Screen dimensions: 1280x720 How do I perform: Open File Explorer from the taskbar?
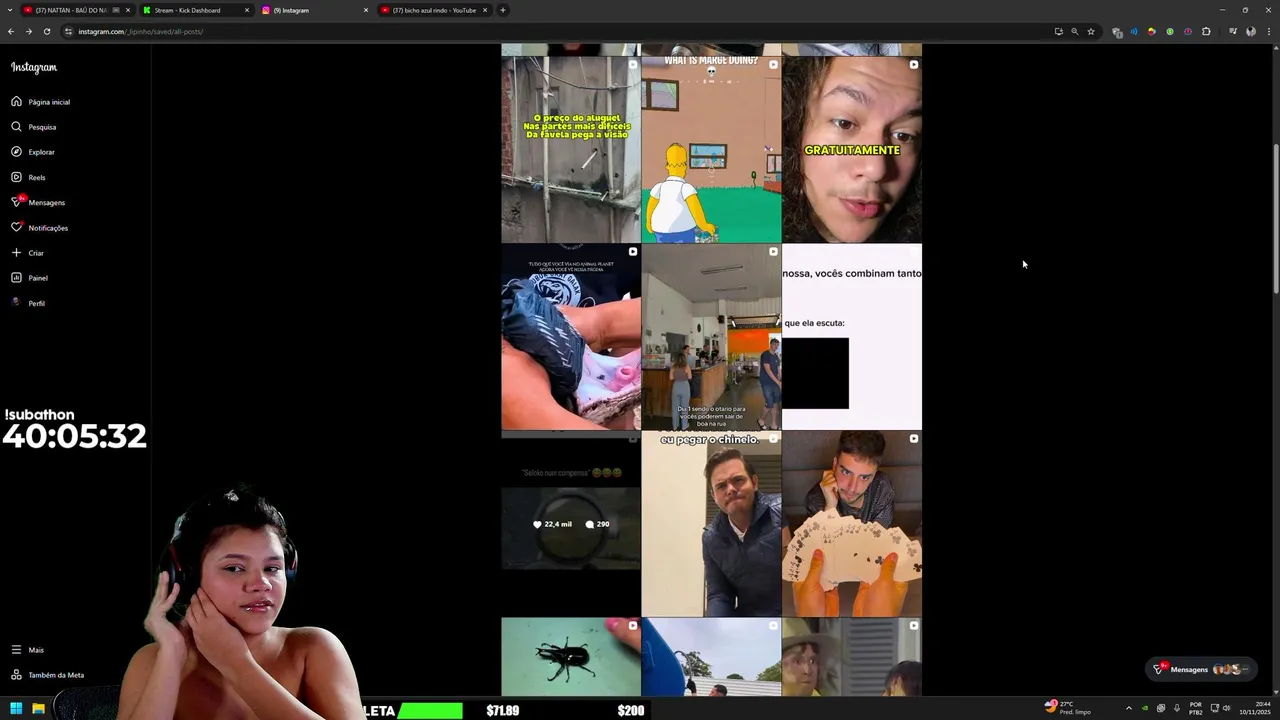38,709
